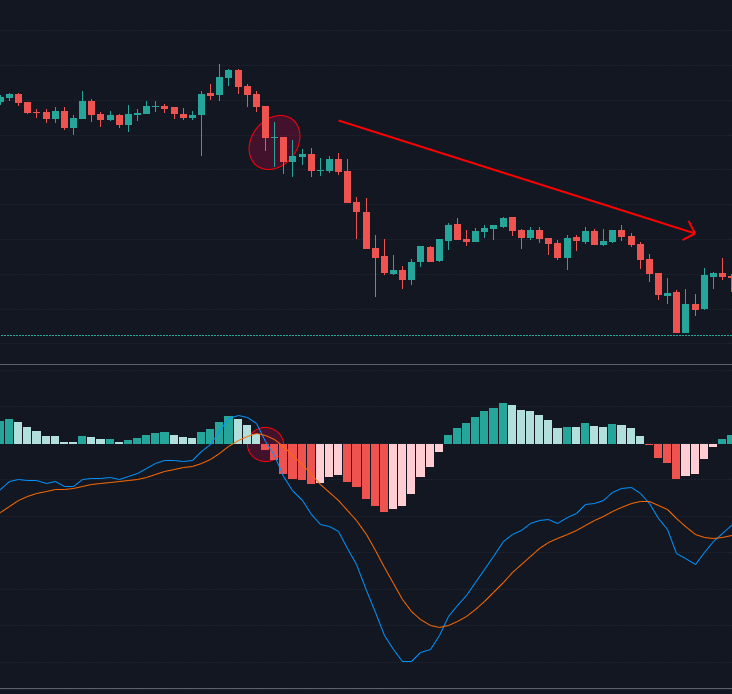This screenshot has width=732, height=694.
Task: Click the large red candle at the lowest price
Action: pos(676,312)
